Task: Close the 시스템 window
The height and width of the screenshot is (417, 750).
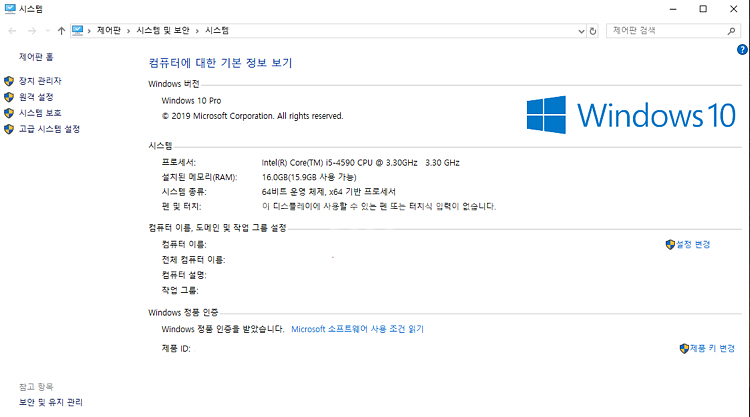Action: point(733,9)
